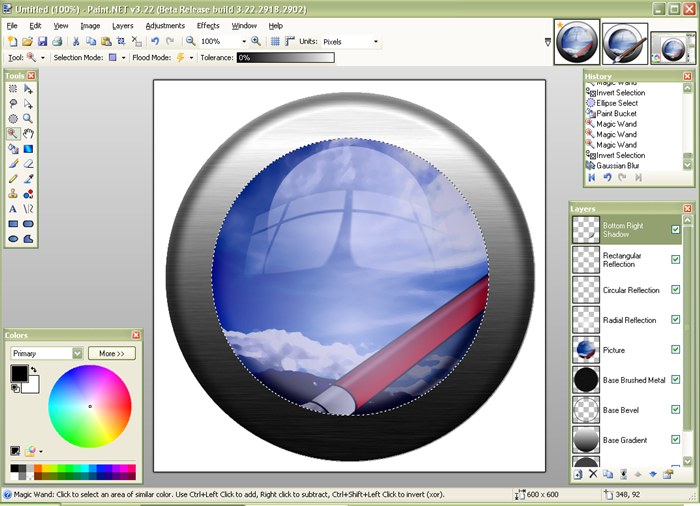Open the Image menu
This screenshot has width=700, height=506.
(x=90, y=26)
